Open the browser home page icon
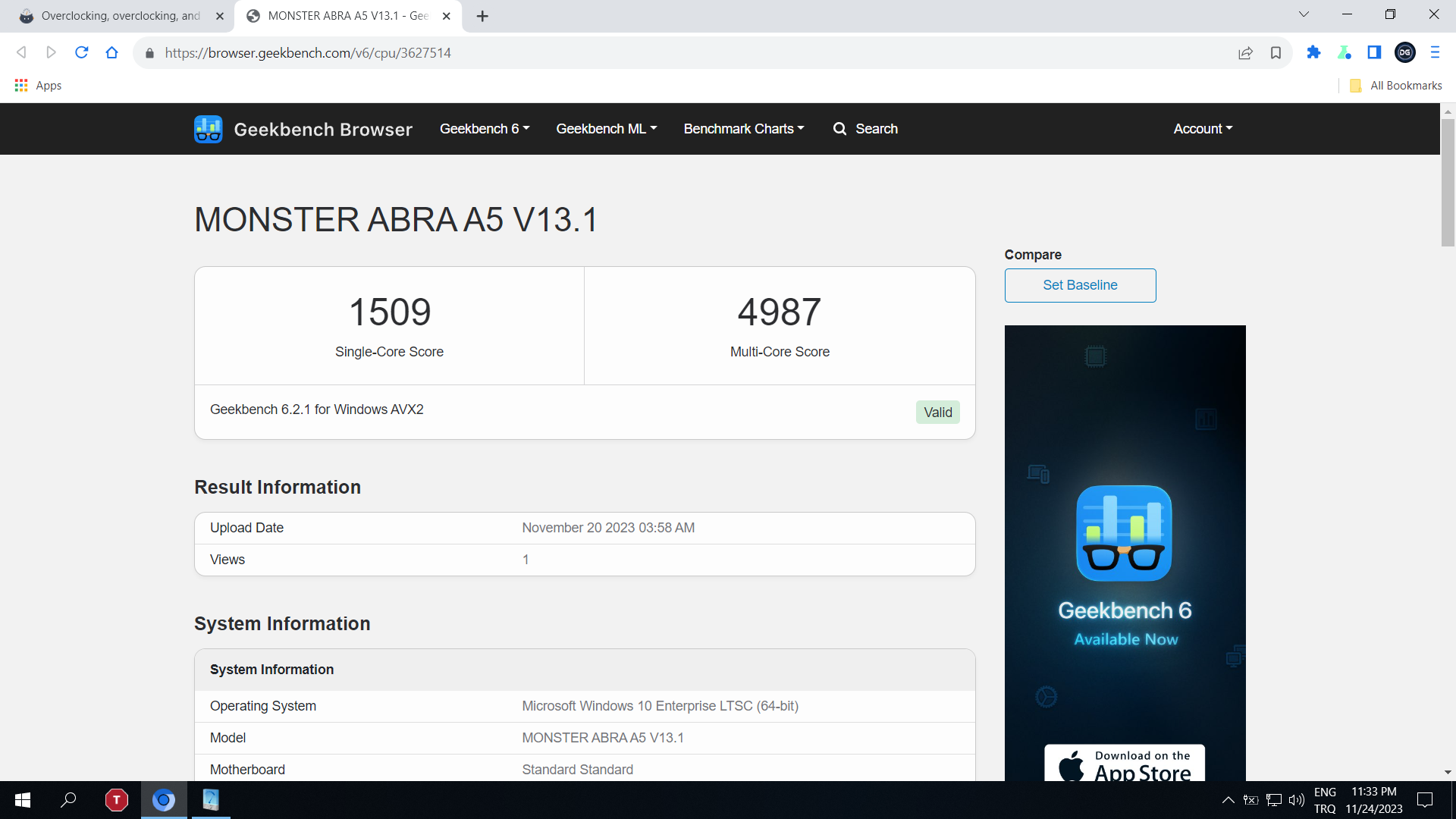This screenshot has height=819, width=1456. [111, 52]
